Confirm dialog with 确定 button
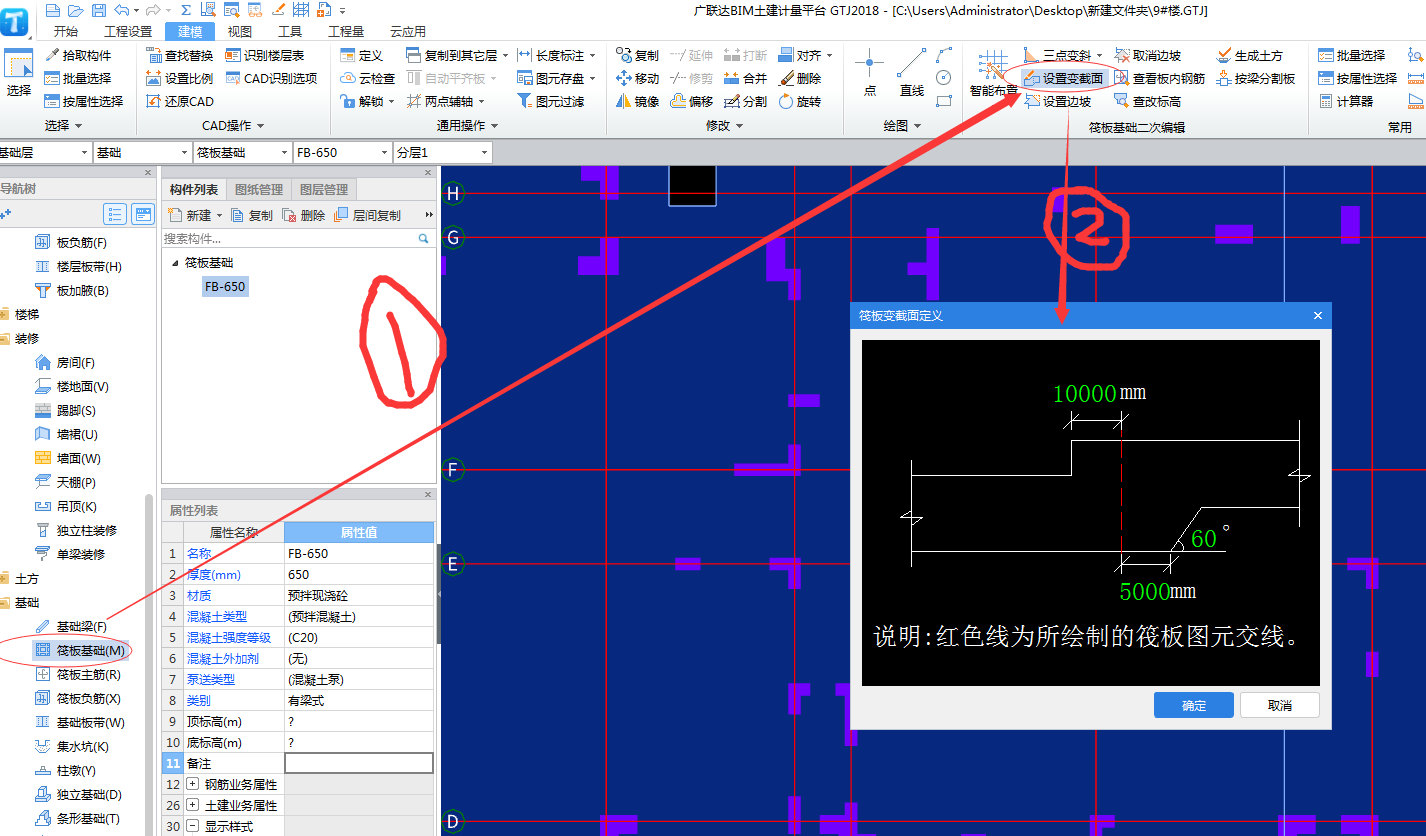The width and height of the screenshot is (1426, 836). 1194,705
